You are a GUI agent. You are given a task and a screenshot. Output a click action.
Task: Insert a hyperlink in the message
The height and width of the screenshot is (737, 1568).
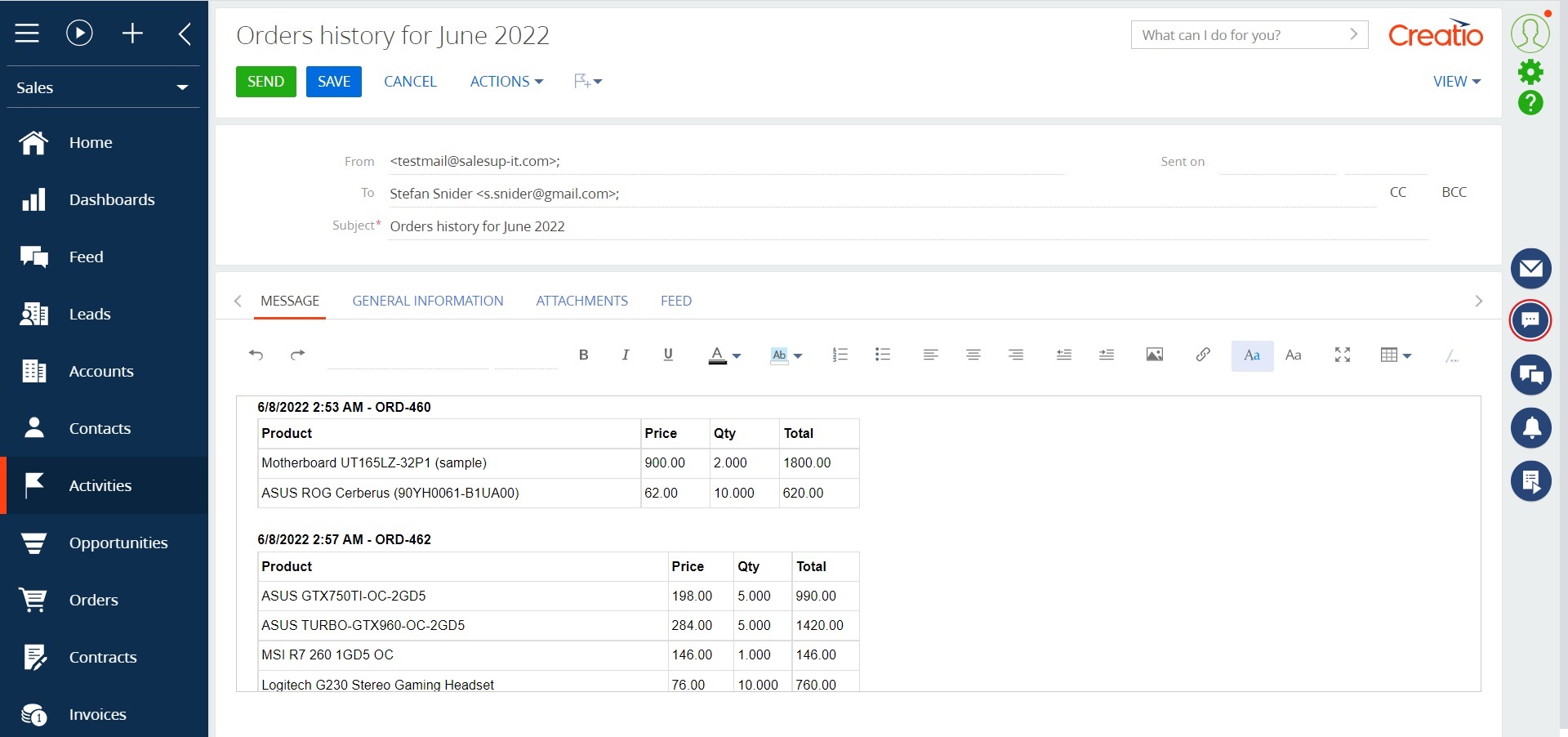(x=1202, y=355)
